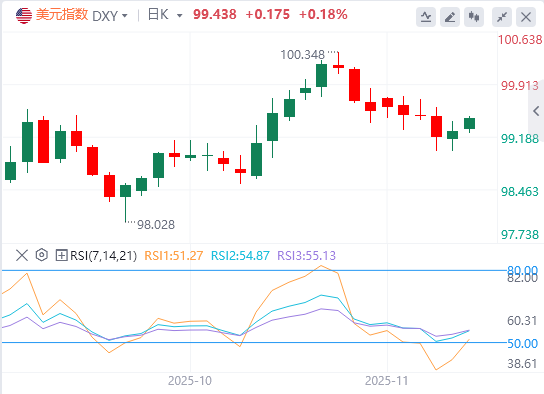
Task: Expand the right side panel chevron
Action: coord(536,111)
